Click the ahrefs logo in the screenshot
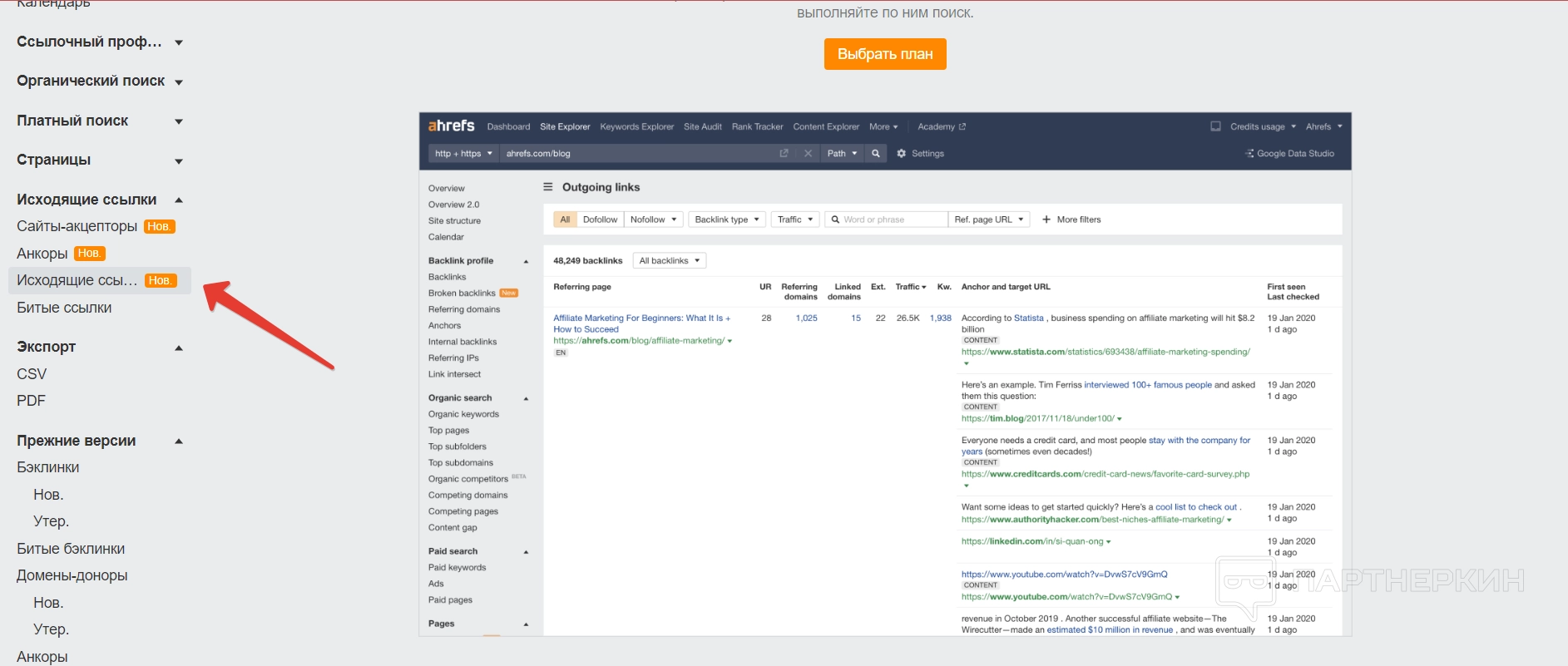Viewport: 1568px width, 666px height. click(x=451, y=126)
